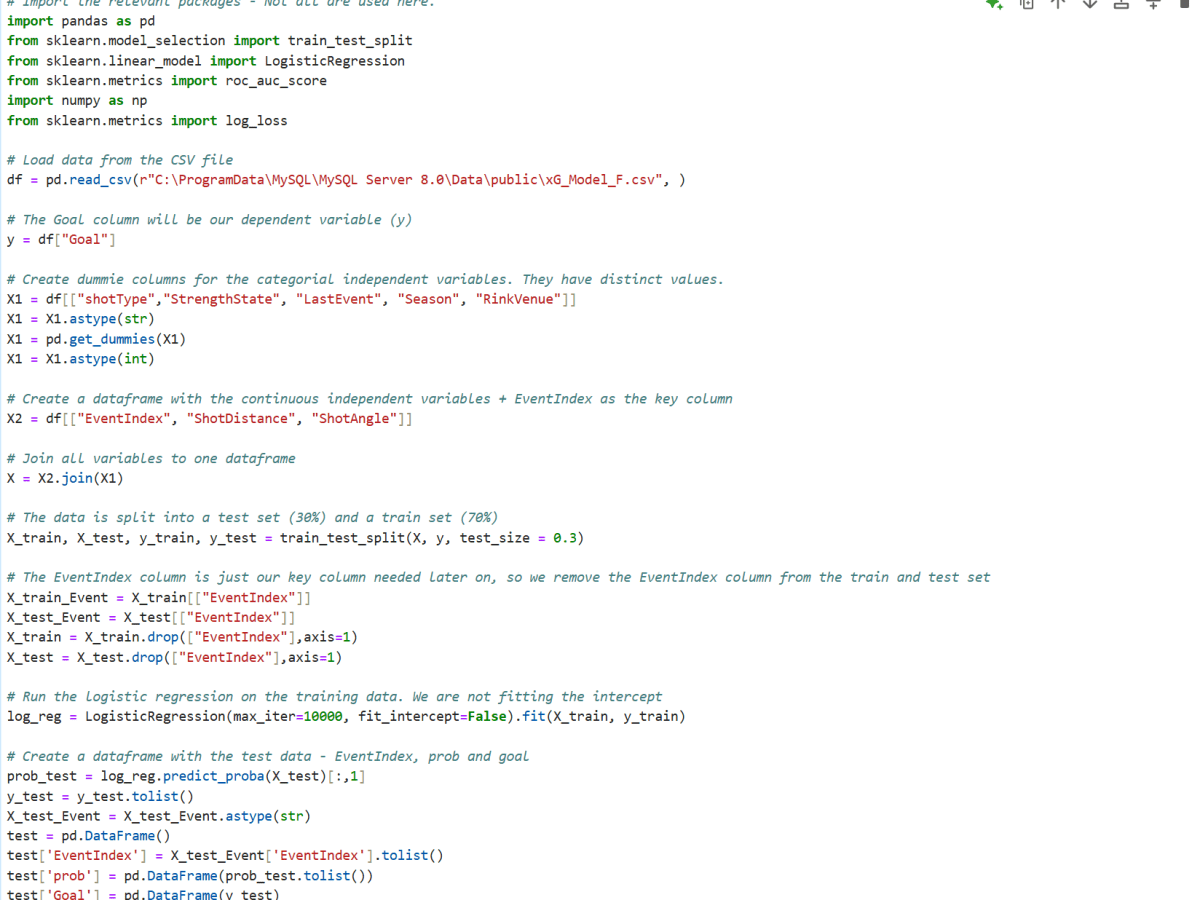Copy the current notebook cell
This screenshot has height=900, width=1200.
(x=1027, y=6)
